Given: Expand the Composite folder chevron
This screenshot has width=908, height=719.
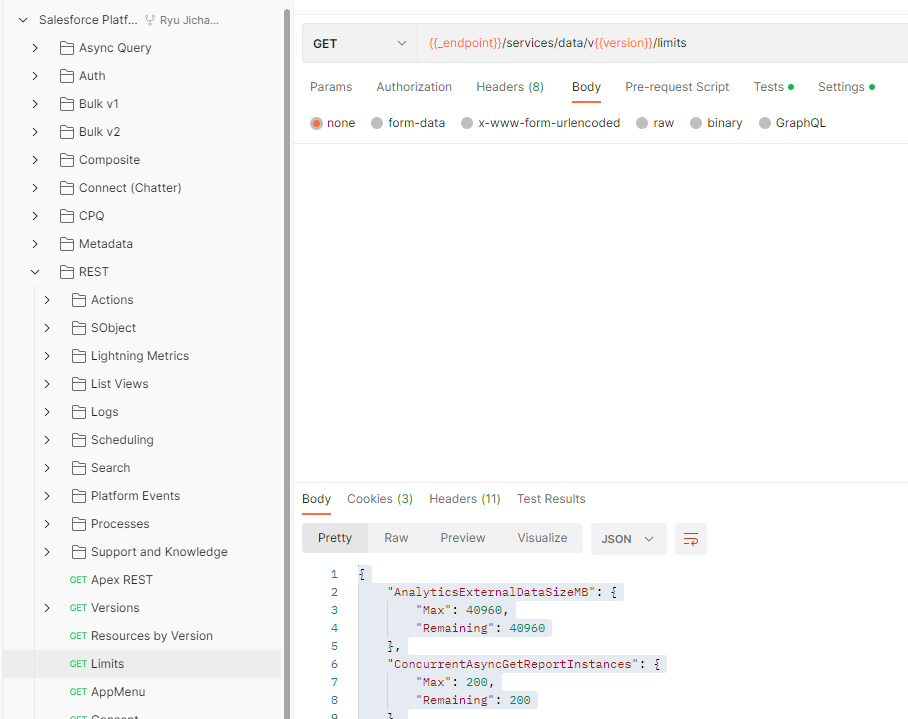Looking at the screenshot, I should [x=35, y=160].
